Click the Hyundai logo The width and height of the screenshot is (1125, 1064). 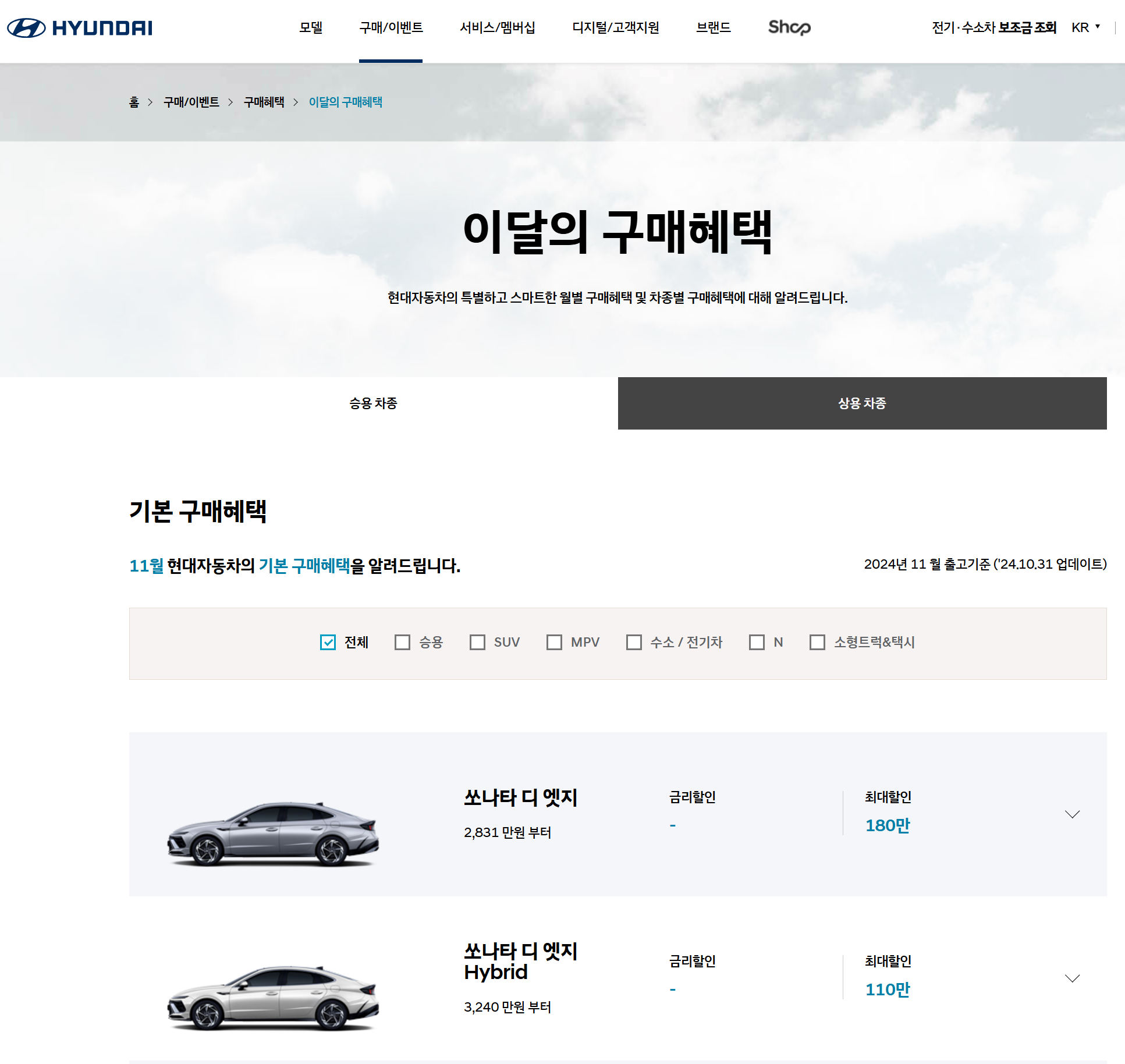tap(78, 27)
